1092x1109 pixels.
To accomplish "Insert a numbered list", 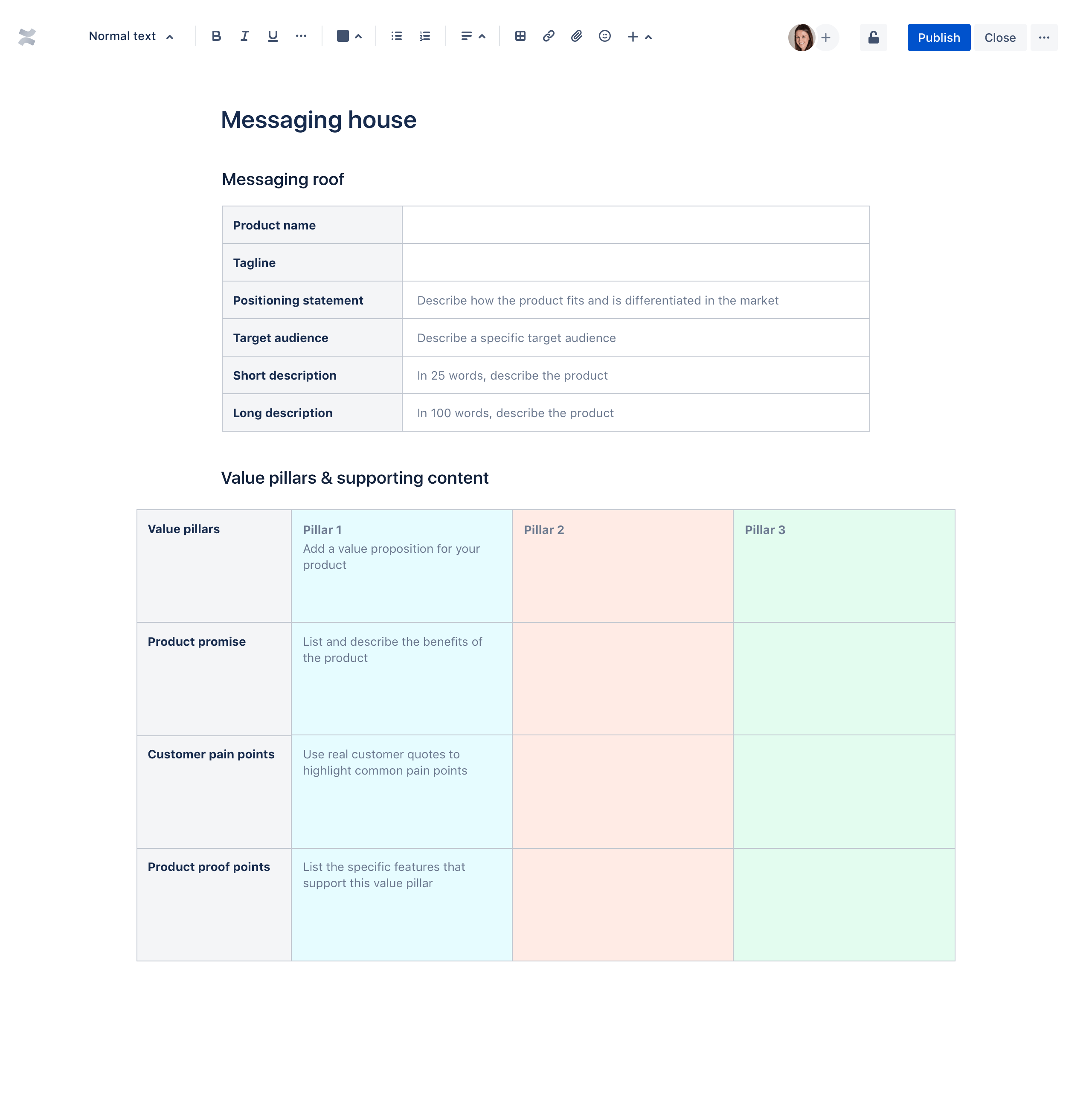I will (424, 36).
